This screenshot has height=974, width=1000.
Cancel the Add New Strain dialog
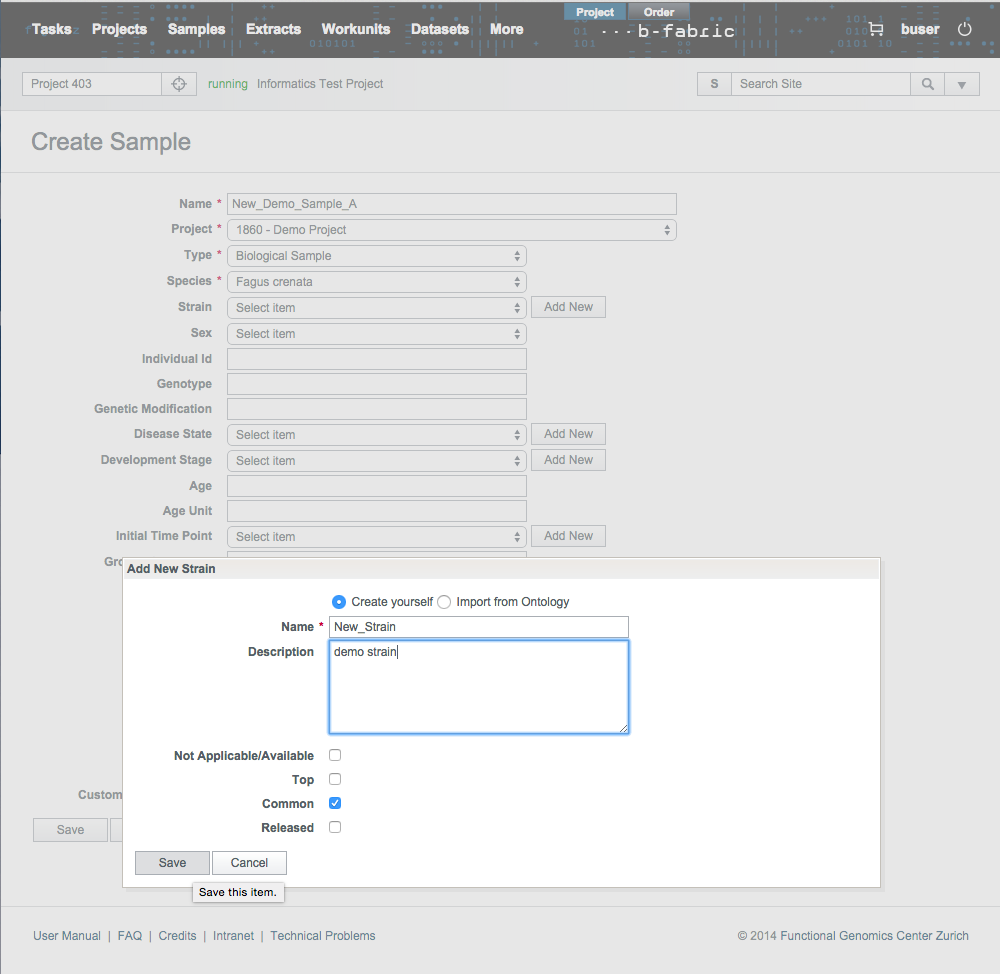click(249, 863)
